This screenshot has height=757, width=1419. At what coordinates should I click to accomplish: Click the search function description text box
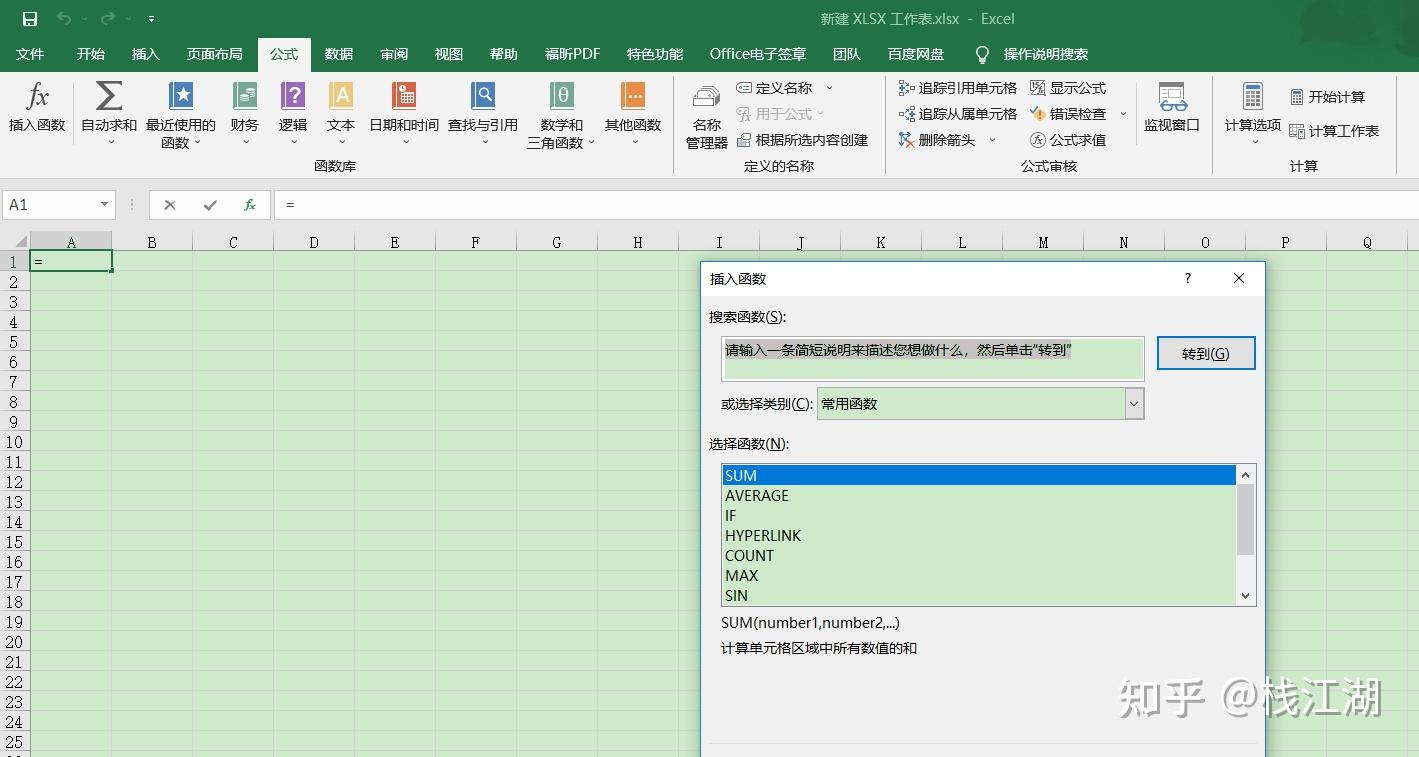934,358
